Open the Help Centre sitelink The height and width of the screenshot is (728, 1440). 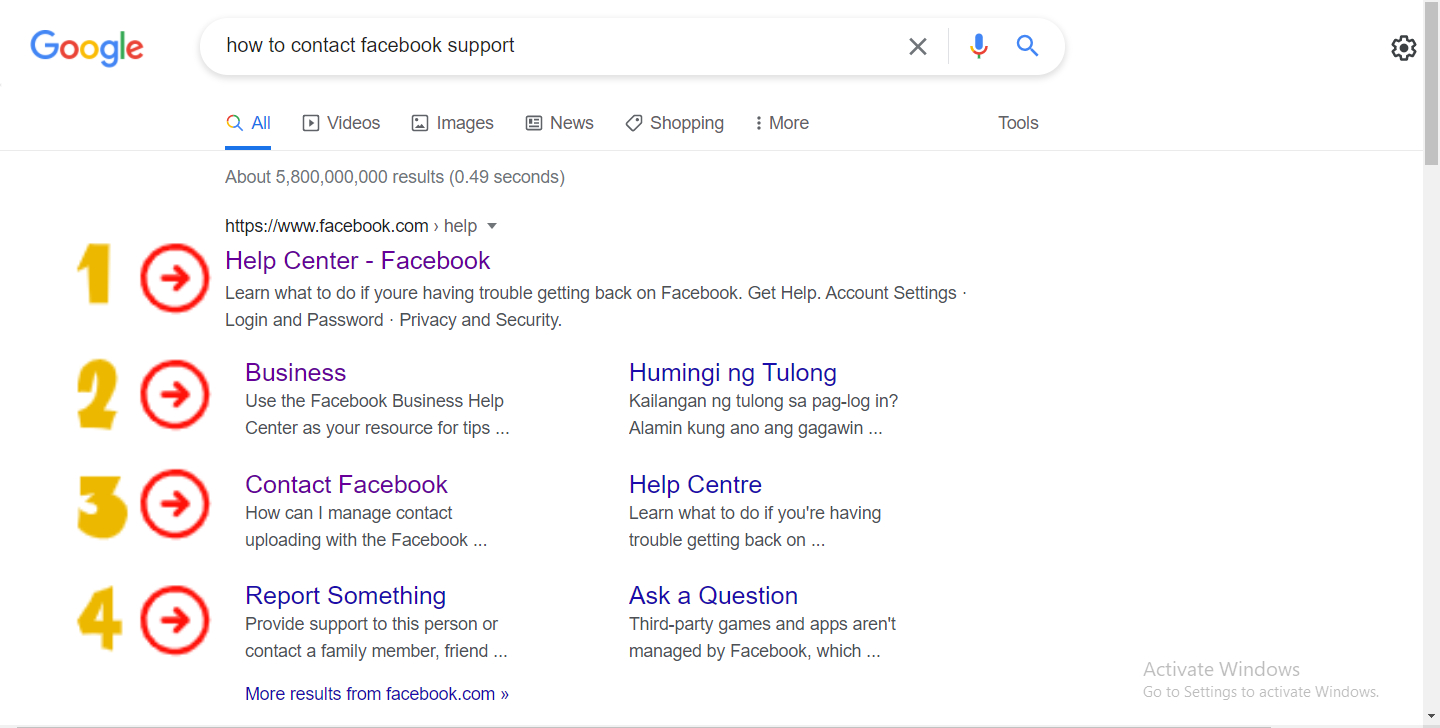click(695, 484)
